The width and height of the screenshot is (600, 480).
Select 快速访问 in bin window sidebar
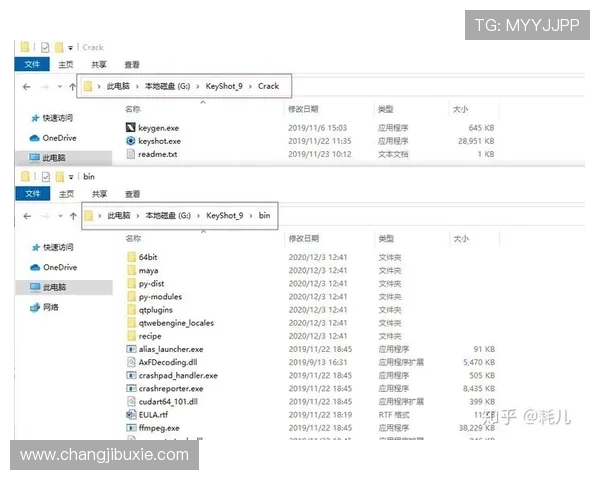pyautogui.click(x=53, y=247)
